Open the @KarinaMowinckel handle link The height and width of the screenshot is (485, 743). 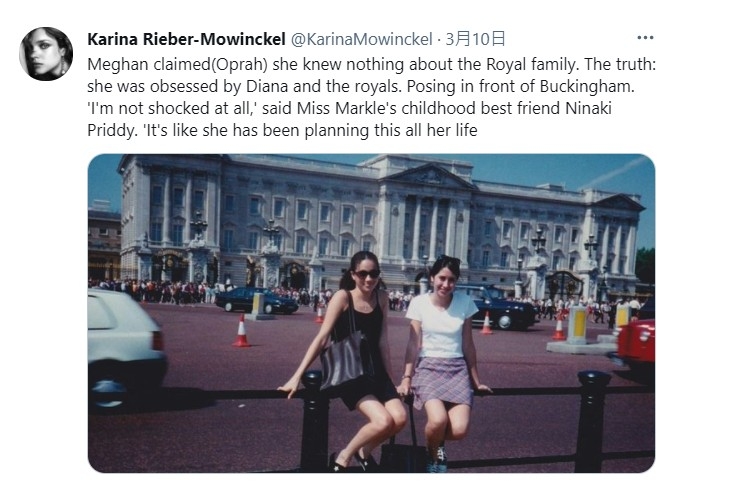(361, 39)
